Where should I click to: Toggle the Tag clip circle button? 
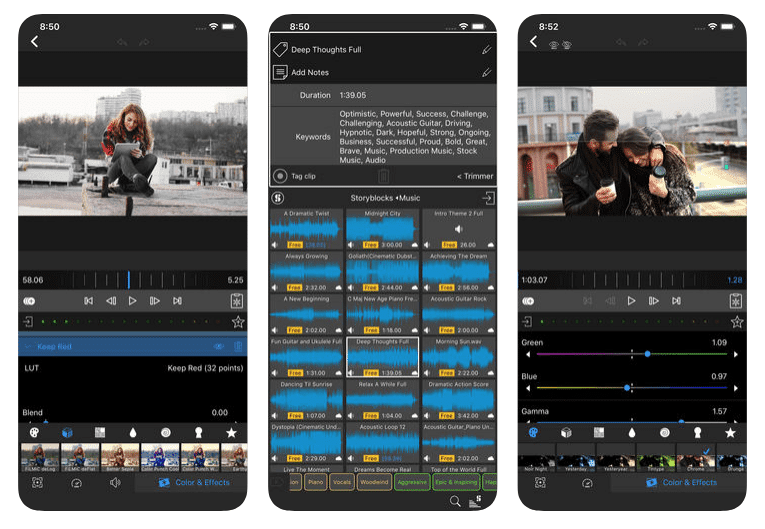tap(280, 176)
